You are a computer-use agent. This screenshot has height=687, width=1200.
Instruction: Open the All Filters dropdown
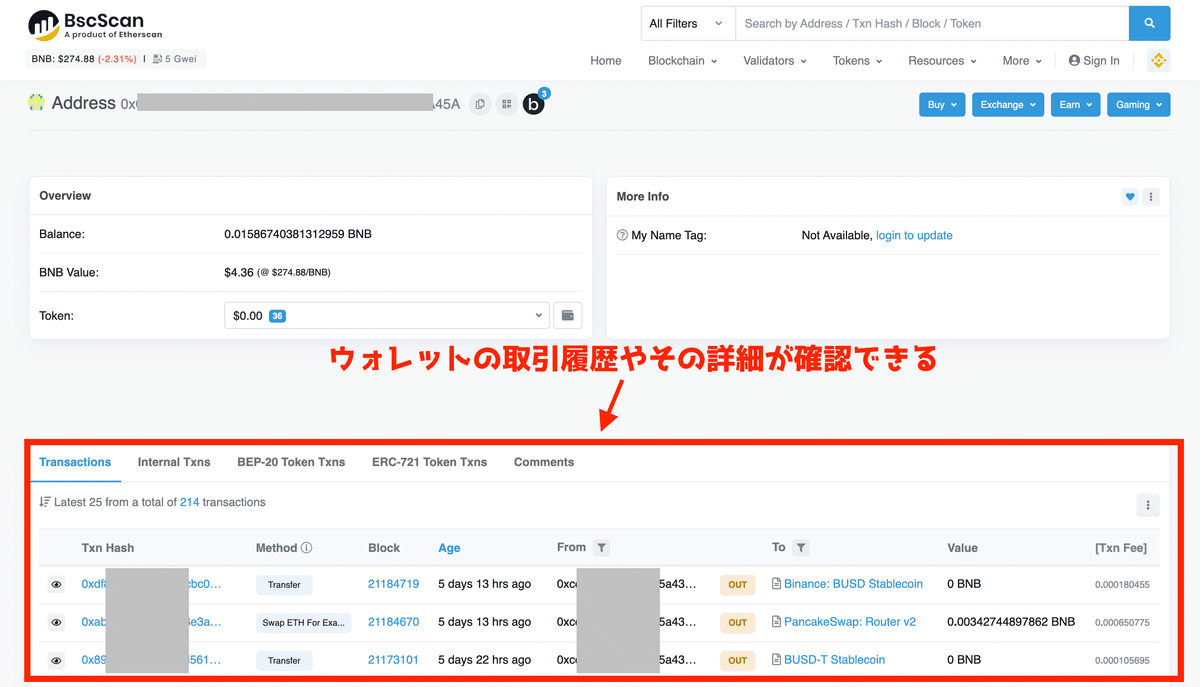click(687, 23)
